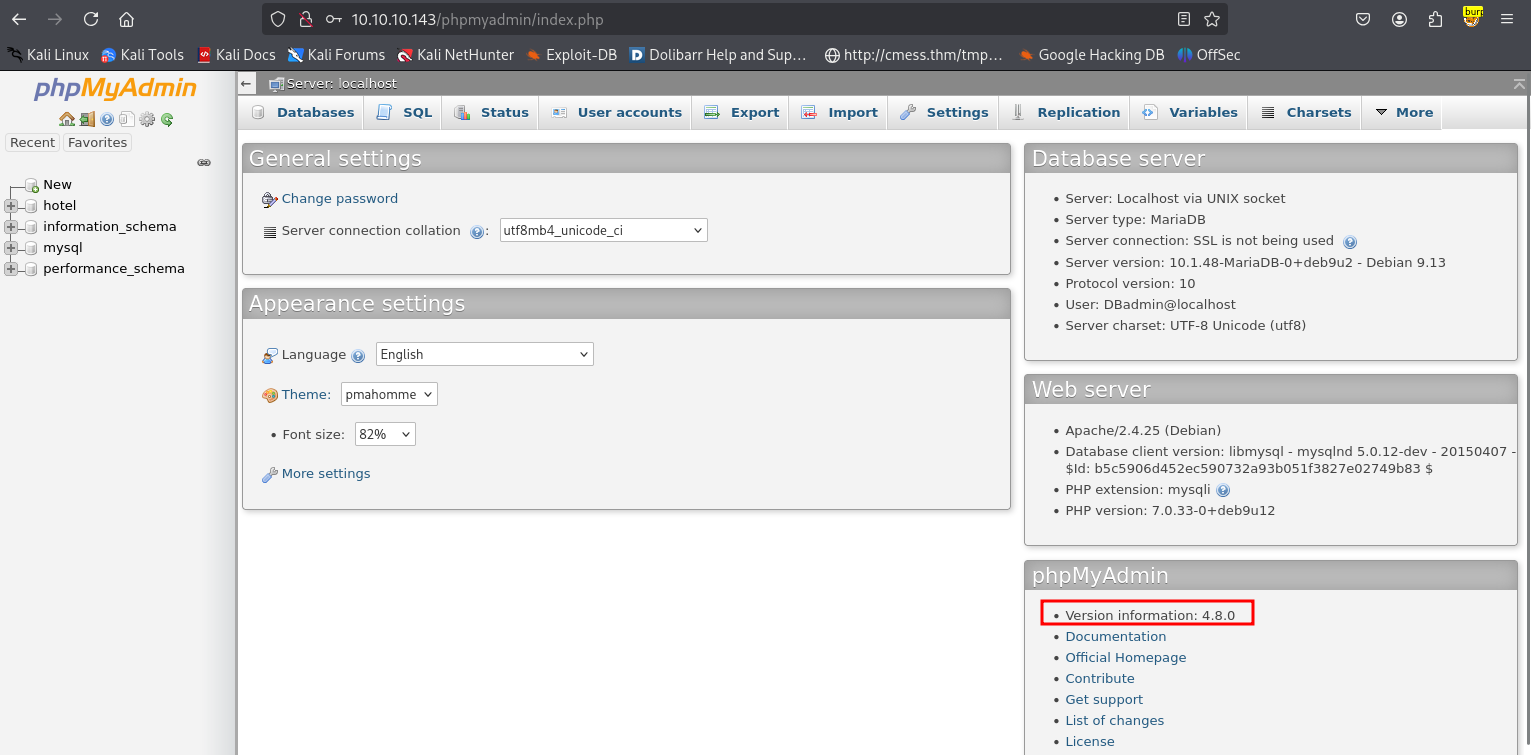
Task: Open the User accounts tab
Action: [616, 112]
